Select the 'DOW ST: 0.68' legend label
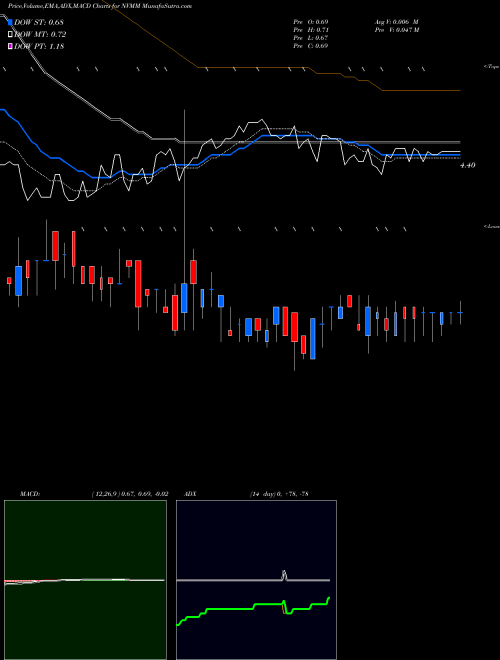 [39, 22]
